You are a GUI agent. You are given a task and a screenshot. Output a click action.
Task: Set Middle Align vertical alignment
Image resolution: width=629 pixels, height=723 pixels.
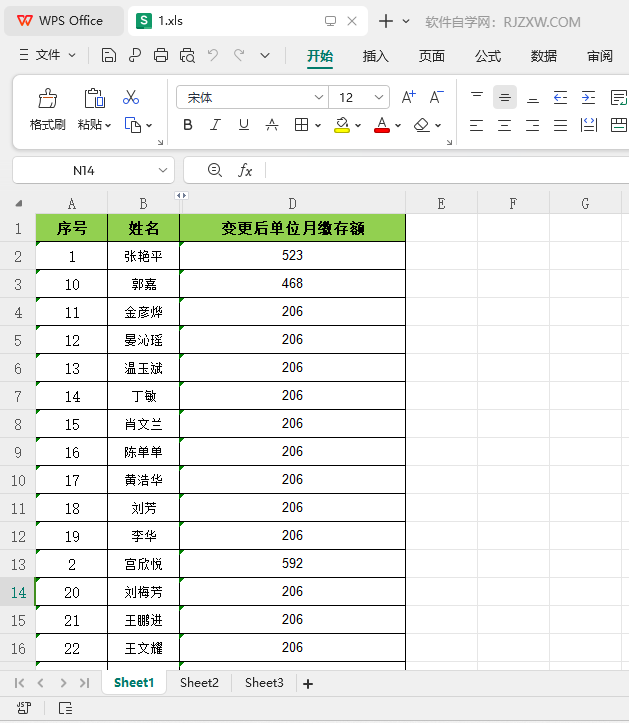pos(504,97)
